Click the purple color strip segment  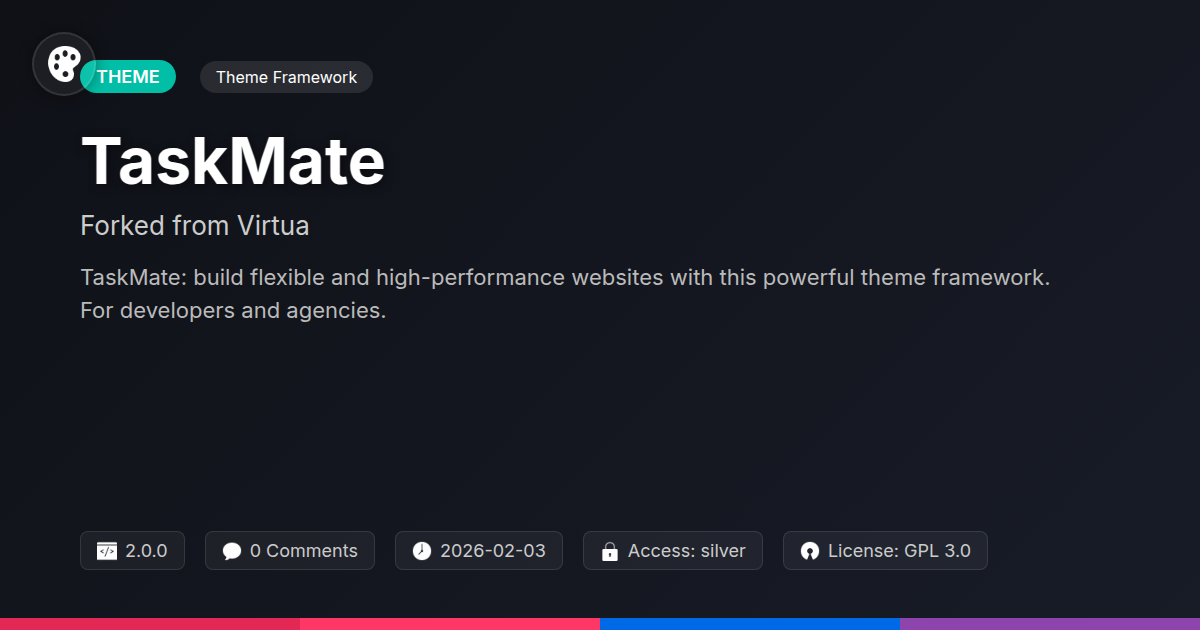click(1050, 624)
